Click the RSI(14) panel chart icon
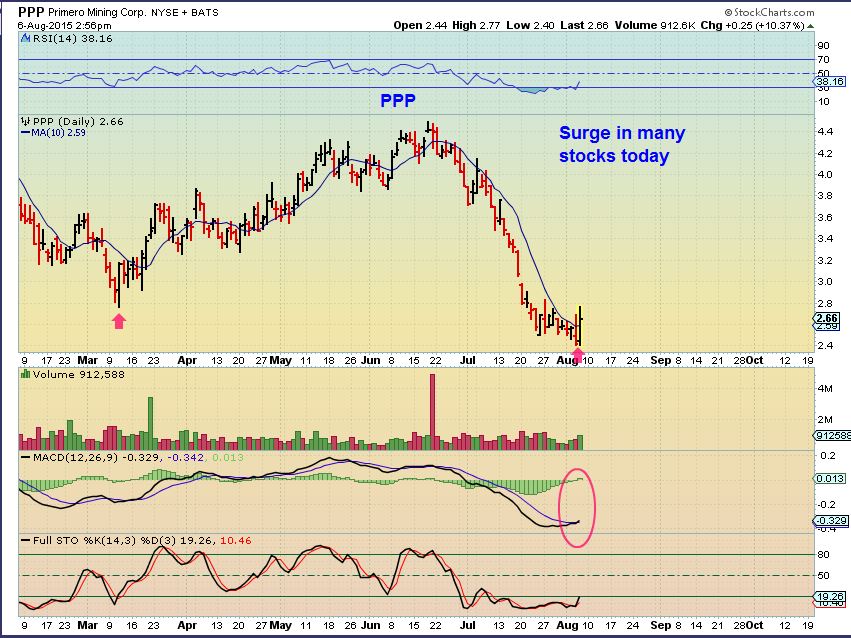 (26, 38)
